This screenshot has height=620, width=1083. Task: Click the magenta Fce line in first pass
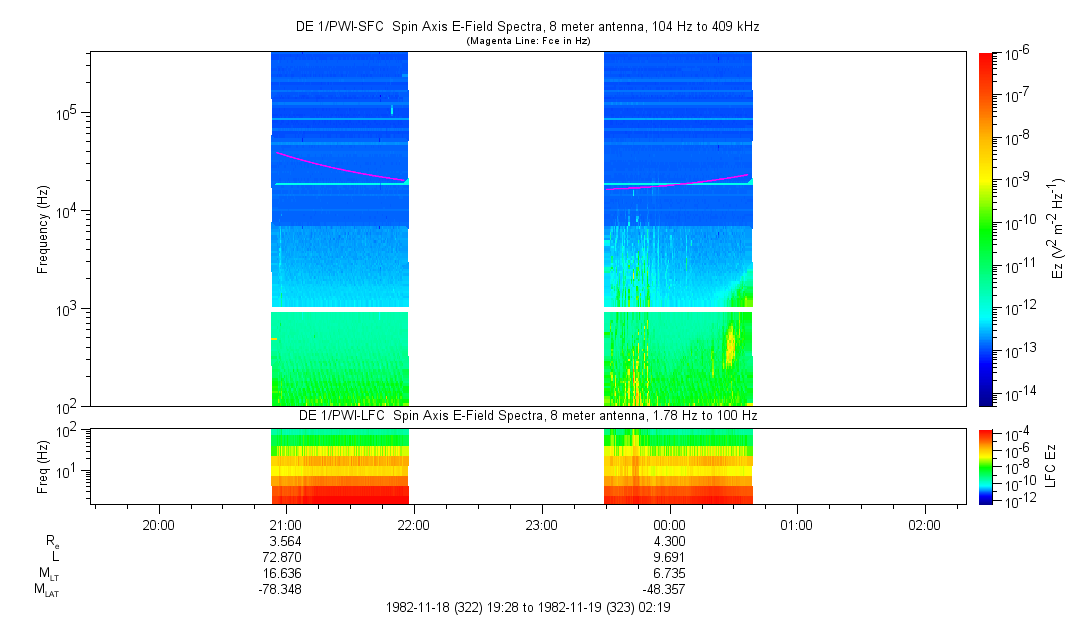pos(341,167)
